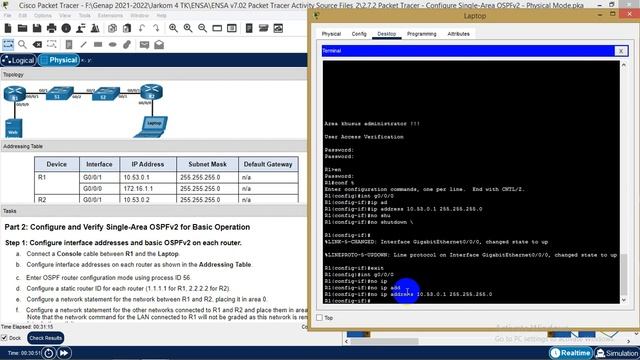
Task: Reset the zoom level
Action: (x=188, y=28)
